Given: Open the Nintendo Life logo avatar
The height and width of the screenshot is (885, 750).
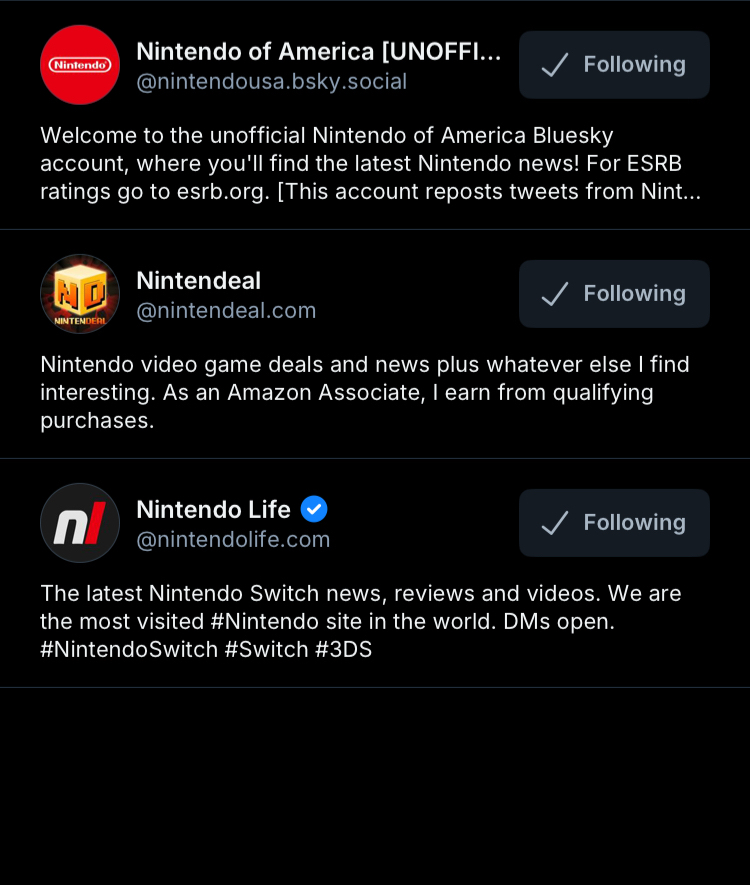Looking at the screenshot, I should click(x=80, y=523).
